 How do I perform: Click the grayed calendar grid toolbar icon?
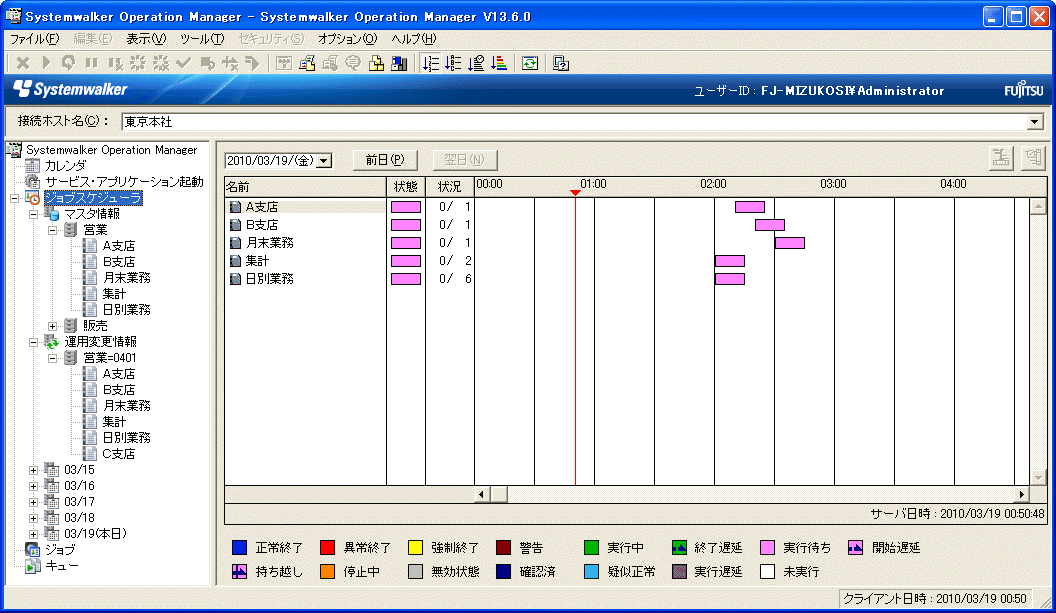[x=284, y=63]
